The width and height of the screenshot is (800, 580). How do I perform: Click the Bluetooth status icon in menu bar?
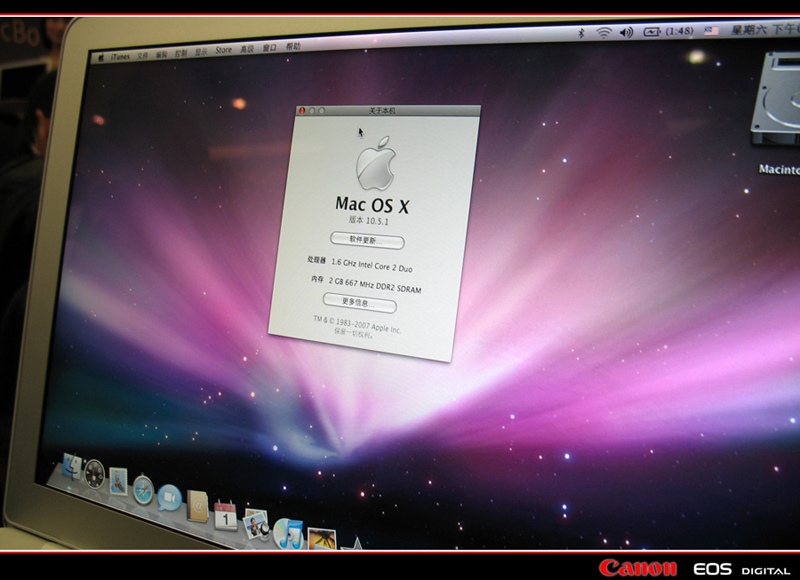(581, 32)
